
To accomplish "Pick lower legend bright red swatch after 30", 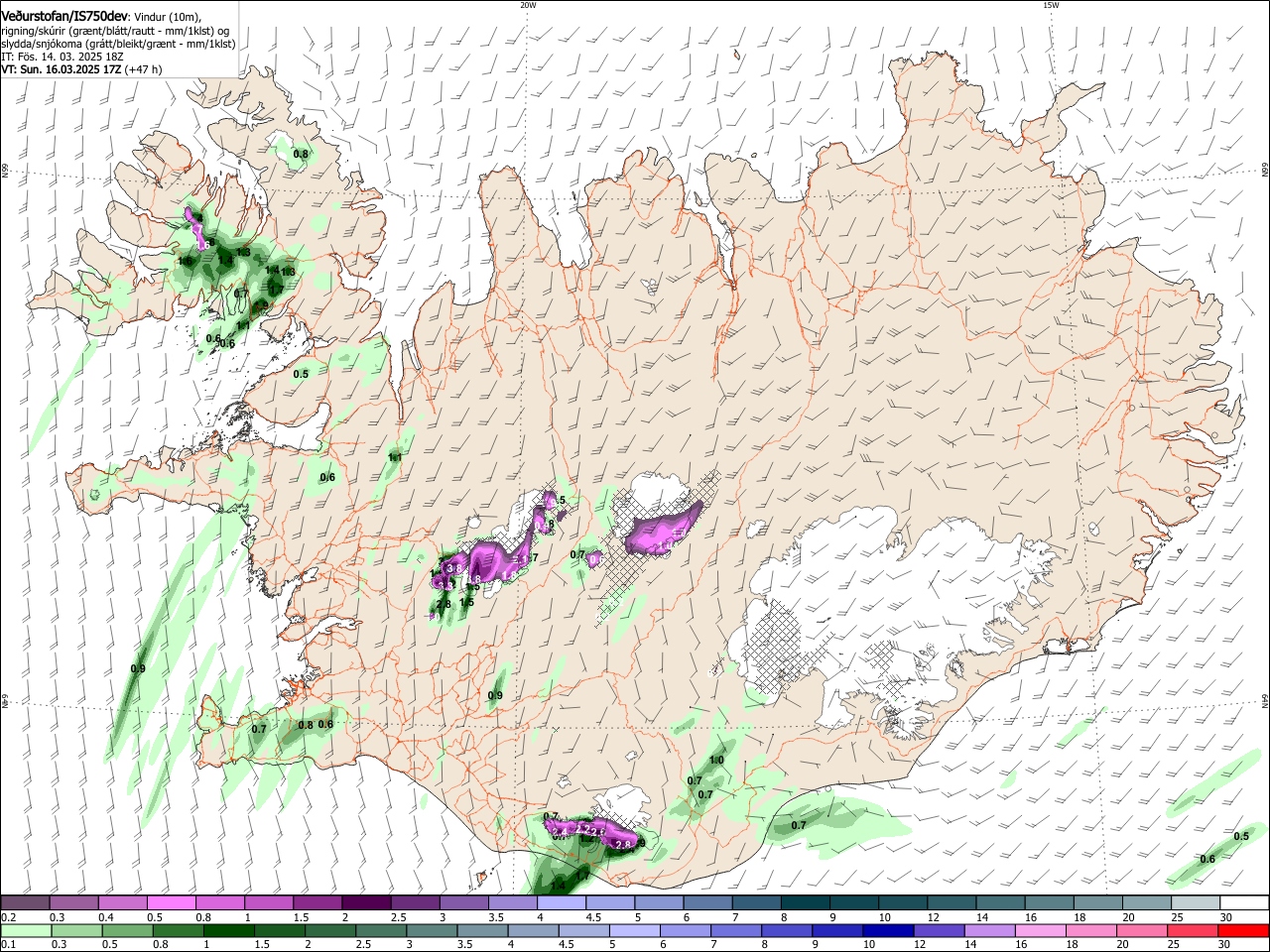I will [1244, 930].
